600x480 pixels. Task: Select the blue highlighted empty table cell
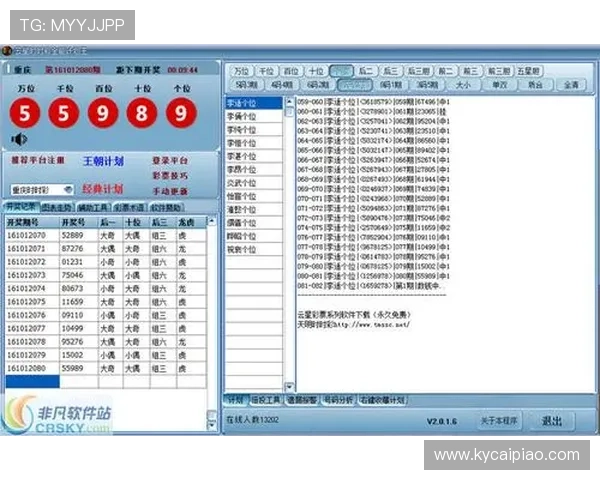33,382
